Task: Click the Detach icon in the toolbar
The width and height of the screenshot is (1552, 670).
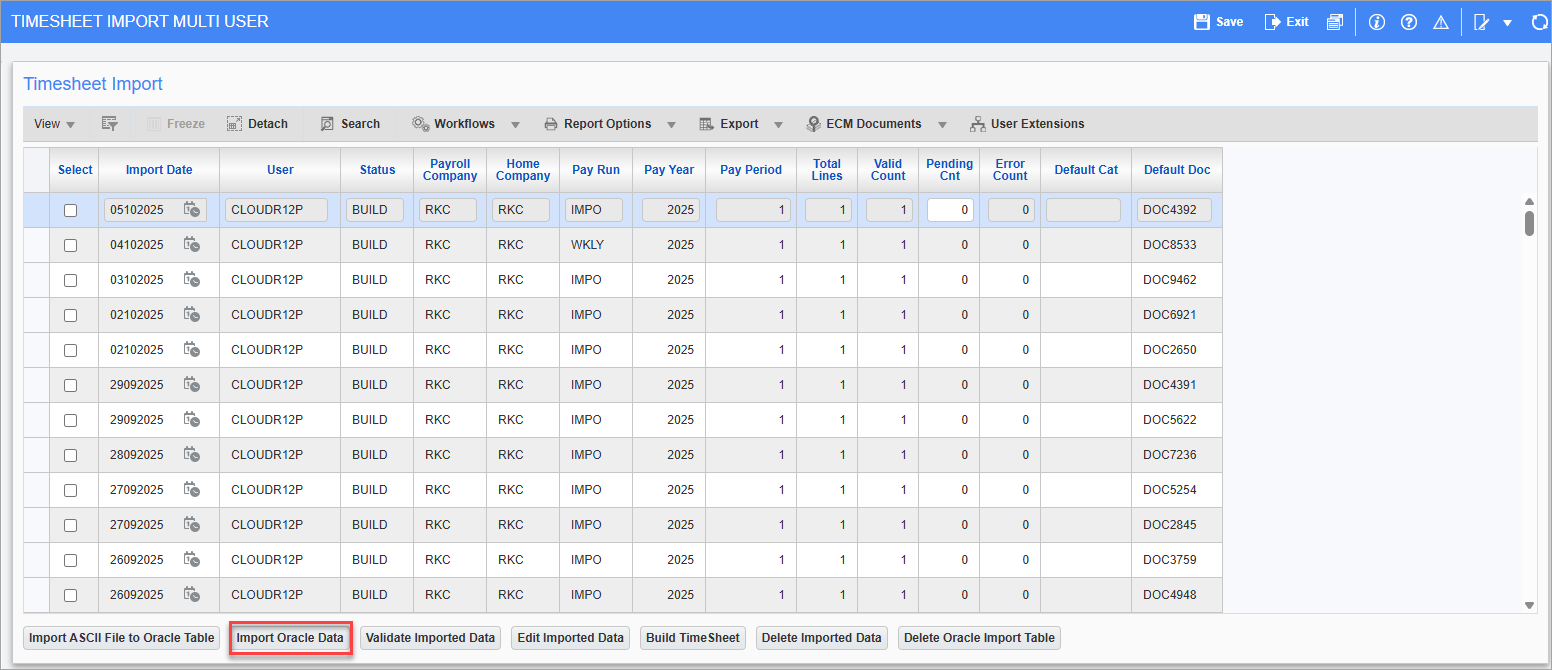Action: [x=257, y=123]
